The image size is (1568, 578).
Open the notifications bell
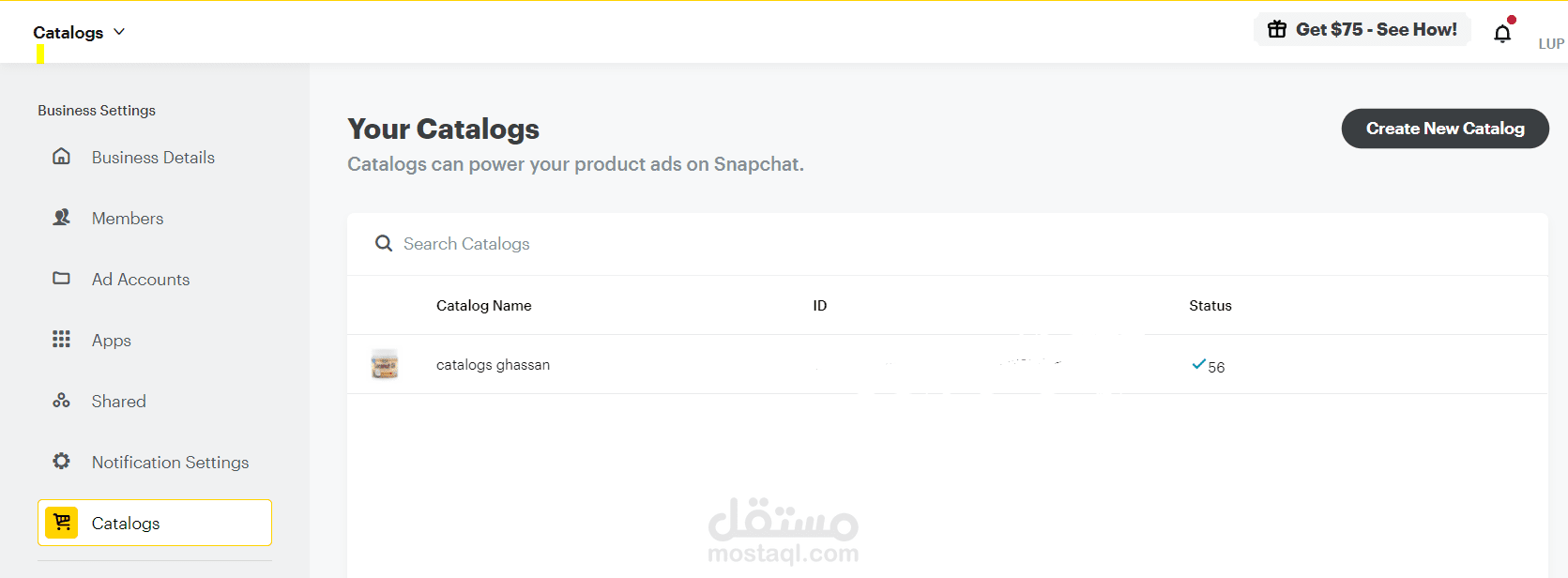point(1502,34)
